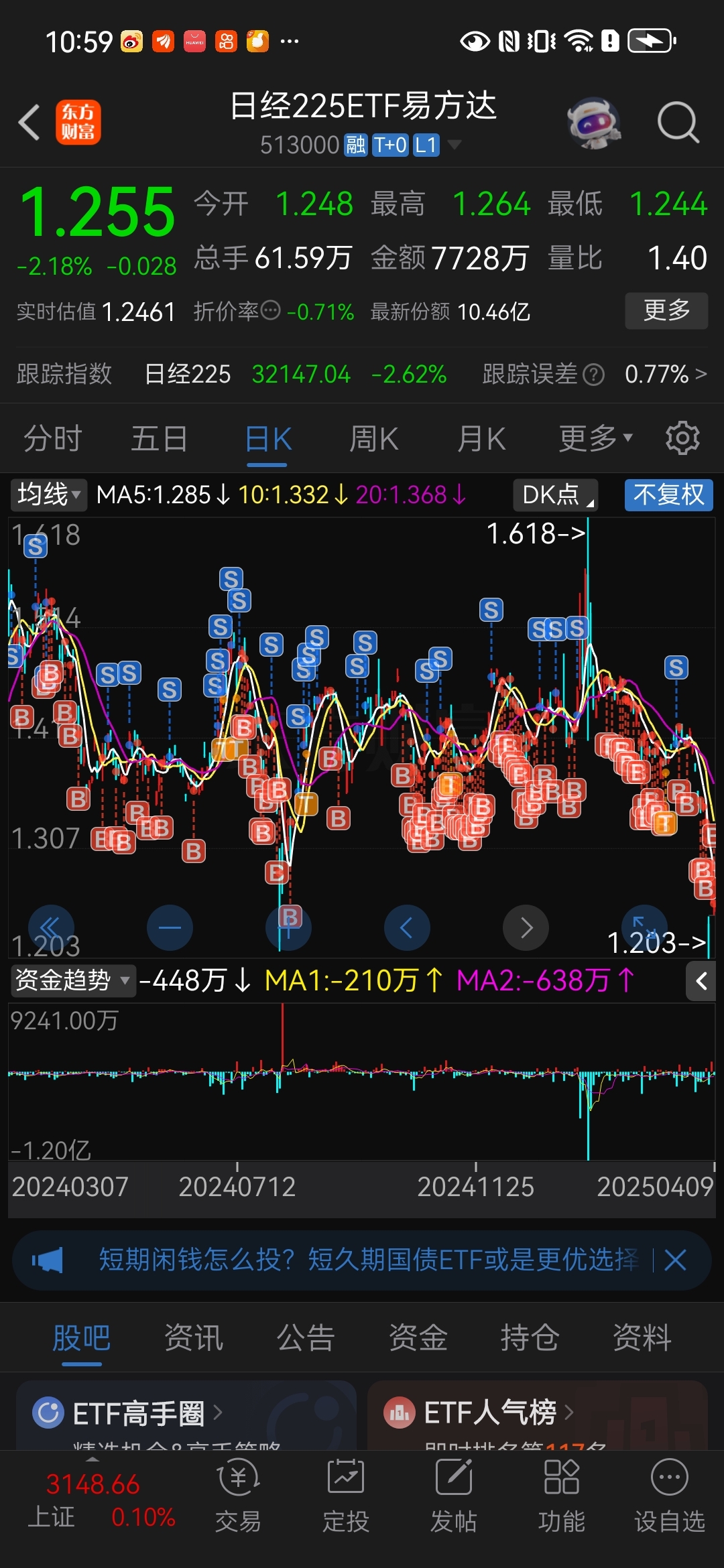Tap the 1.203 low price marker
The image size is (724, 1568).
click(x=657, y=942)
